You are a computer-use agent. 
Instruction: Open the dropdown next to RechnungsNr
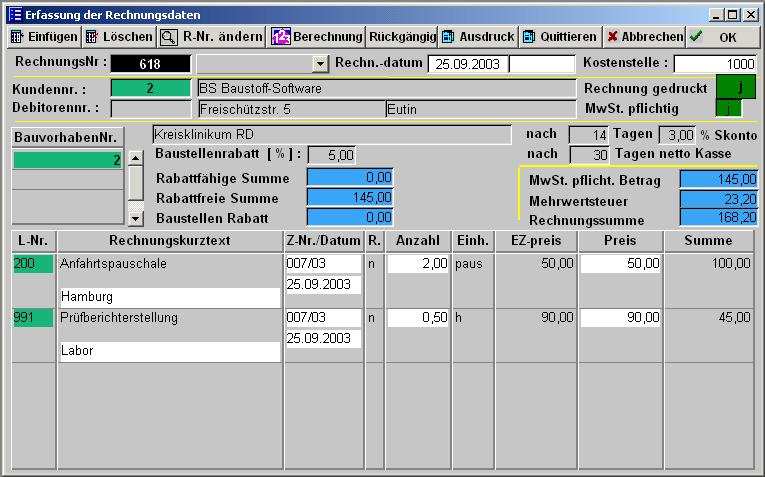pos(320,64)
